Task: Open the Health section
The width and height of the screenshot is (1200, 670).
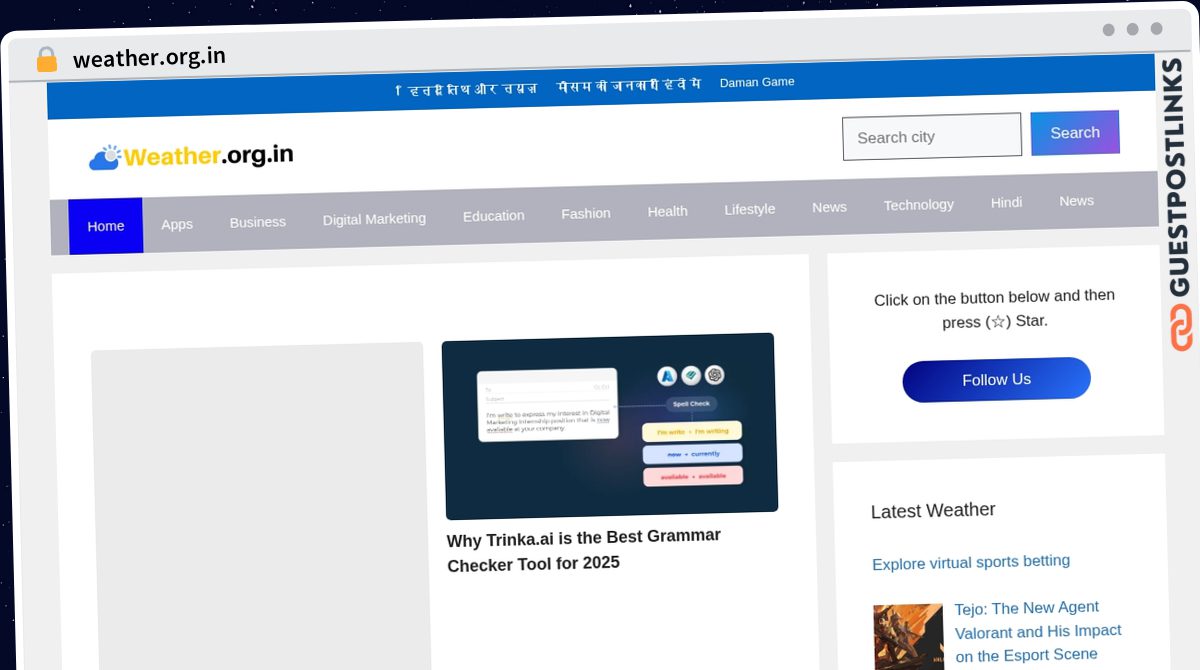Action: point(667,211)
